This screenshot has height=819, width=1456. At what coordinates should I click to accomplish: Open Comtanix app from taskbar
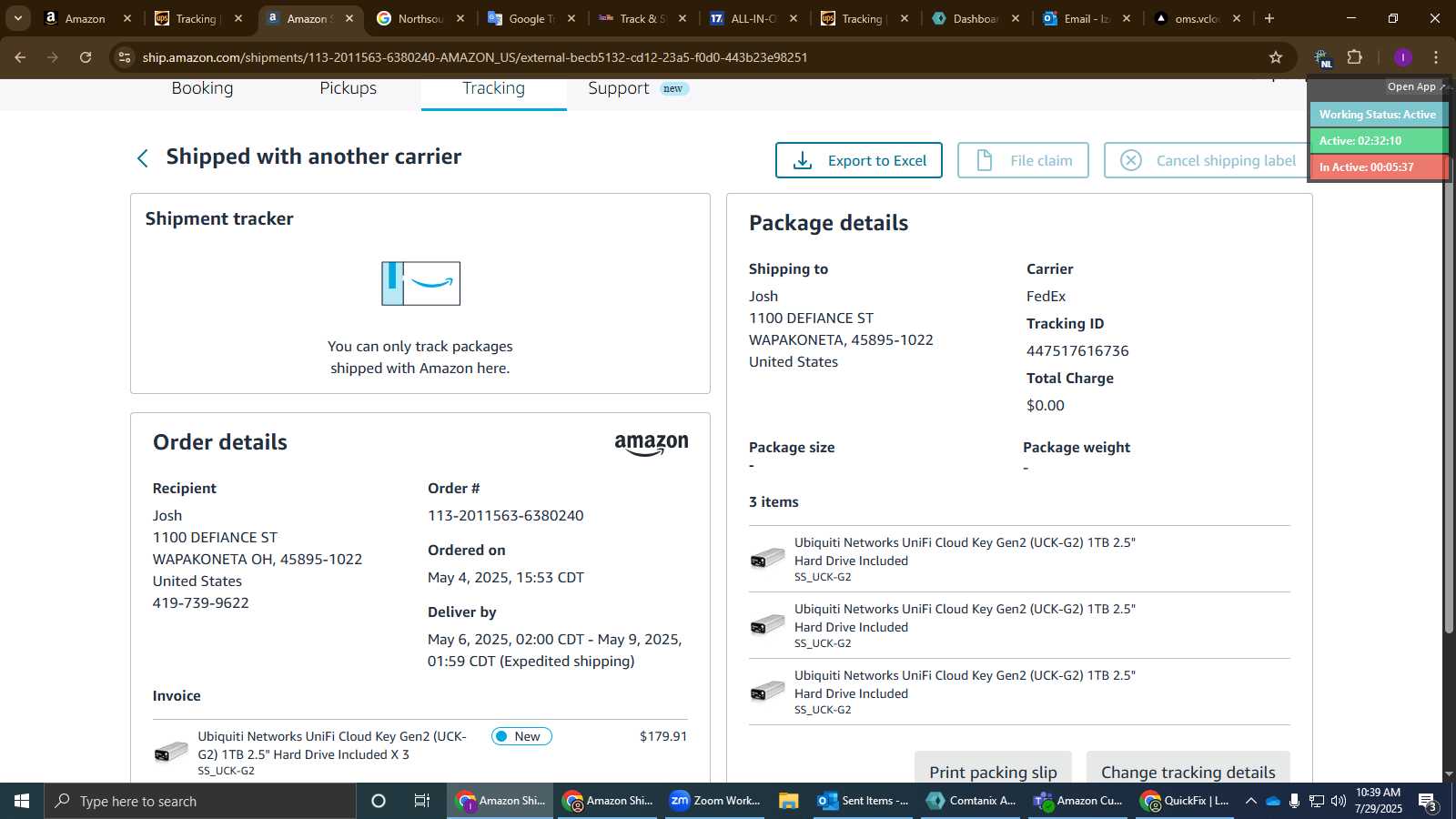click(972, 801)
